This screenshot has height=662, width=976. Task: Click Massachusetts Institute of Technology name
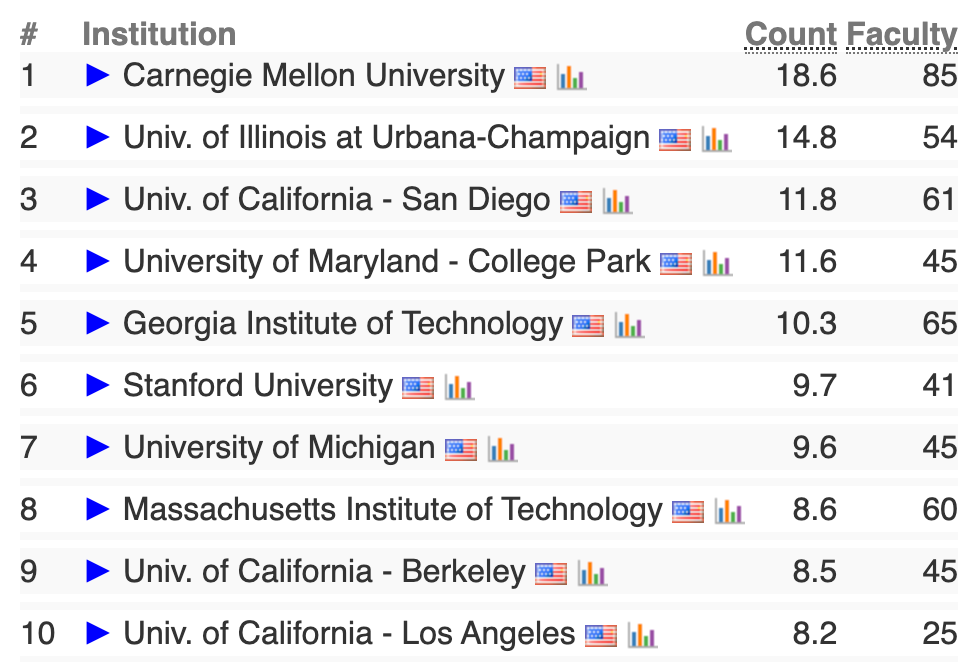[x=393, y=510]
